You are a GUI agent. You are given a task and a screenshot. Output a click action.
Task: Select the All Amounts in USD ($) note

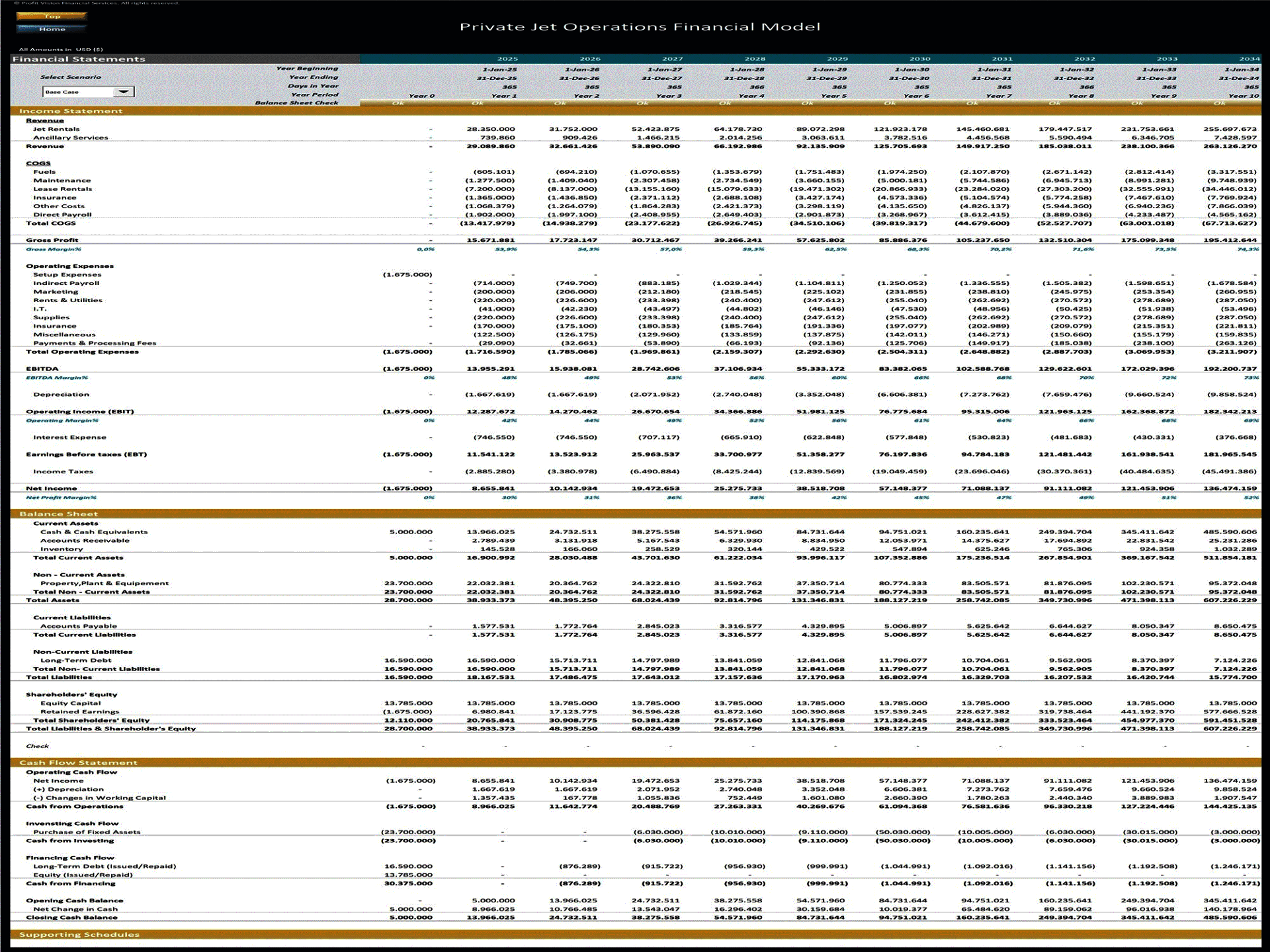coord(61,49)
